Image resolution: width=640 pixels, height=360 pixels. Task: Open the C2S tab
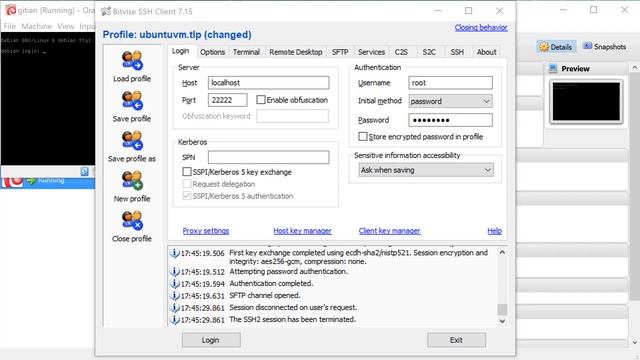point(401,52)
